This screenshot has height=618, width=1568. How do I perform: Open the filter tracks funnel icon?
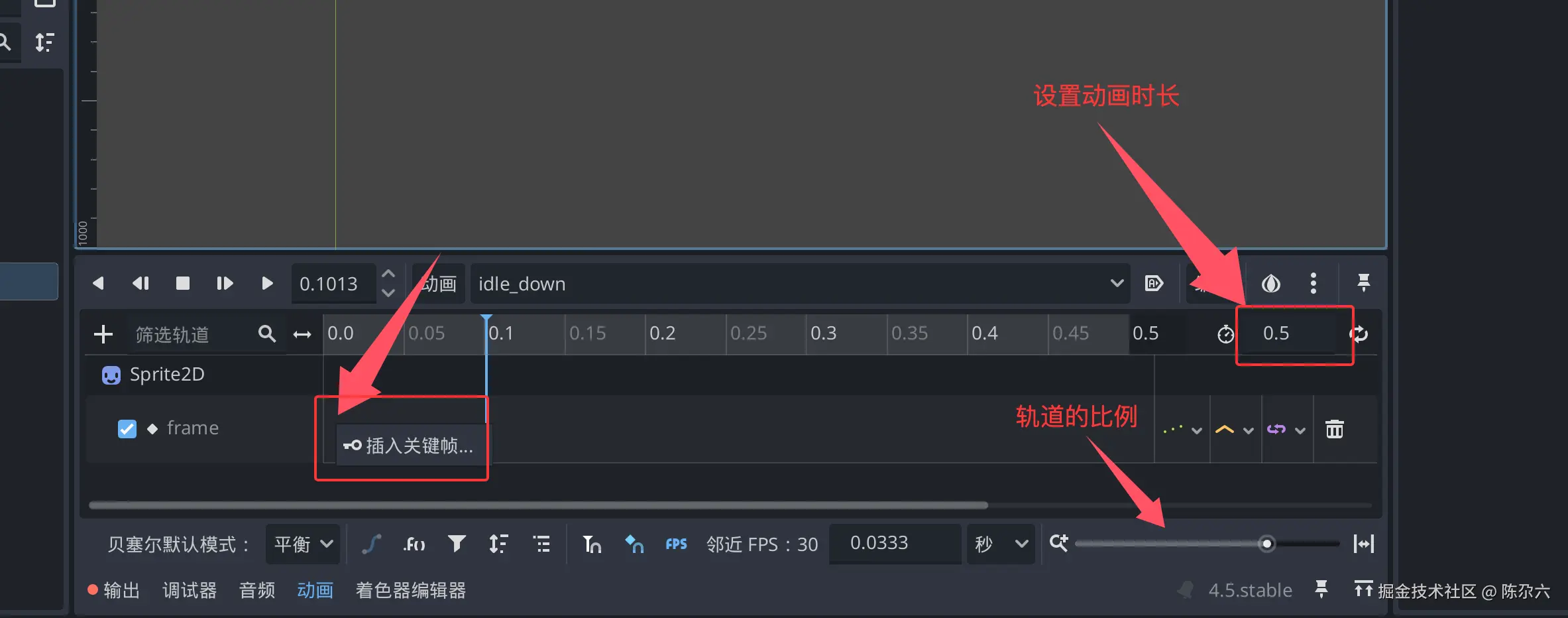coord(457,544)
